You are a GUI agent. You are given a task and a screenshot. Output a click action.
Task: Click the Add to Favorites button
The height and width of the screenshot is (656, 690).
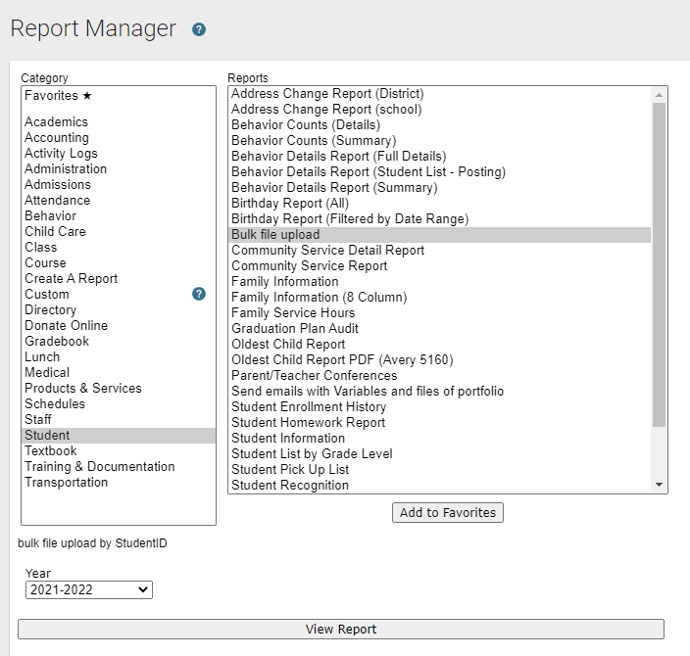click(447, 513)
